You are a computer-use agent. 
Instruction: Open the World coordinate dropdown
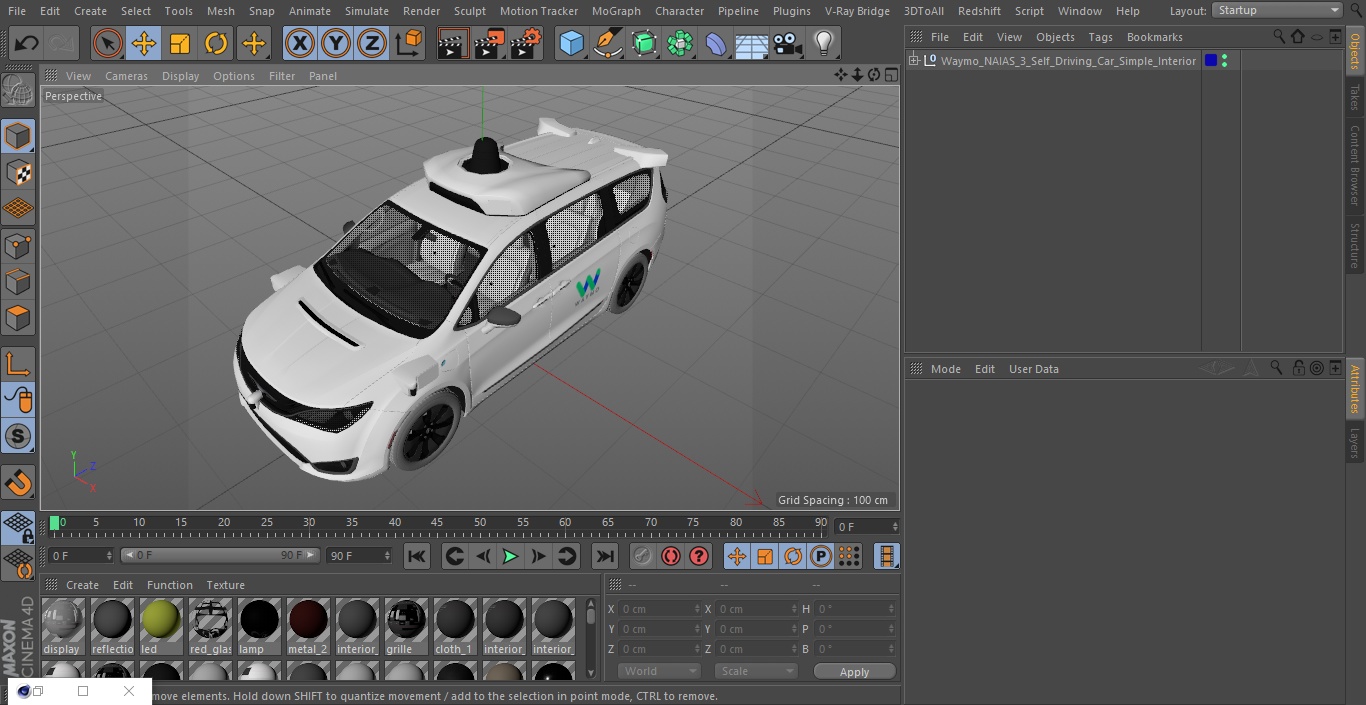tap(658, 671)
